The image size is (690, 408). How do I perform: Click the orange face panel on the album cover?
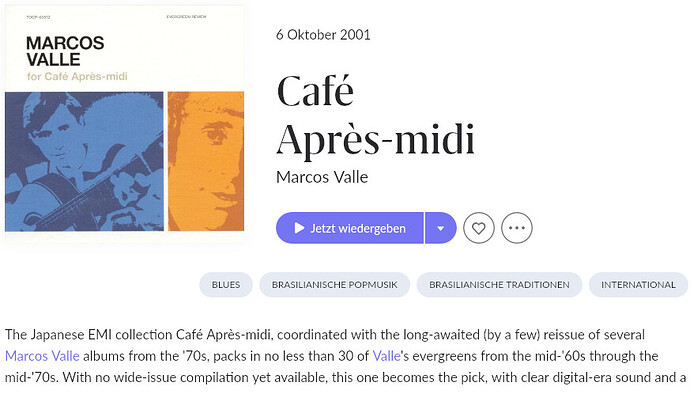pyautogui.click(x=206, y=161)
